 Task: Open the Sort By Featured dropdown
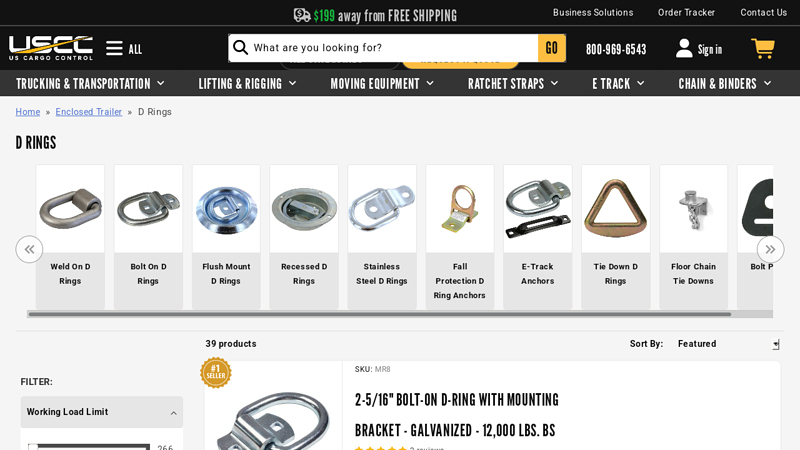pos(728,344)
